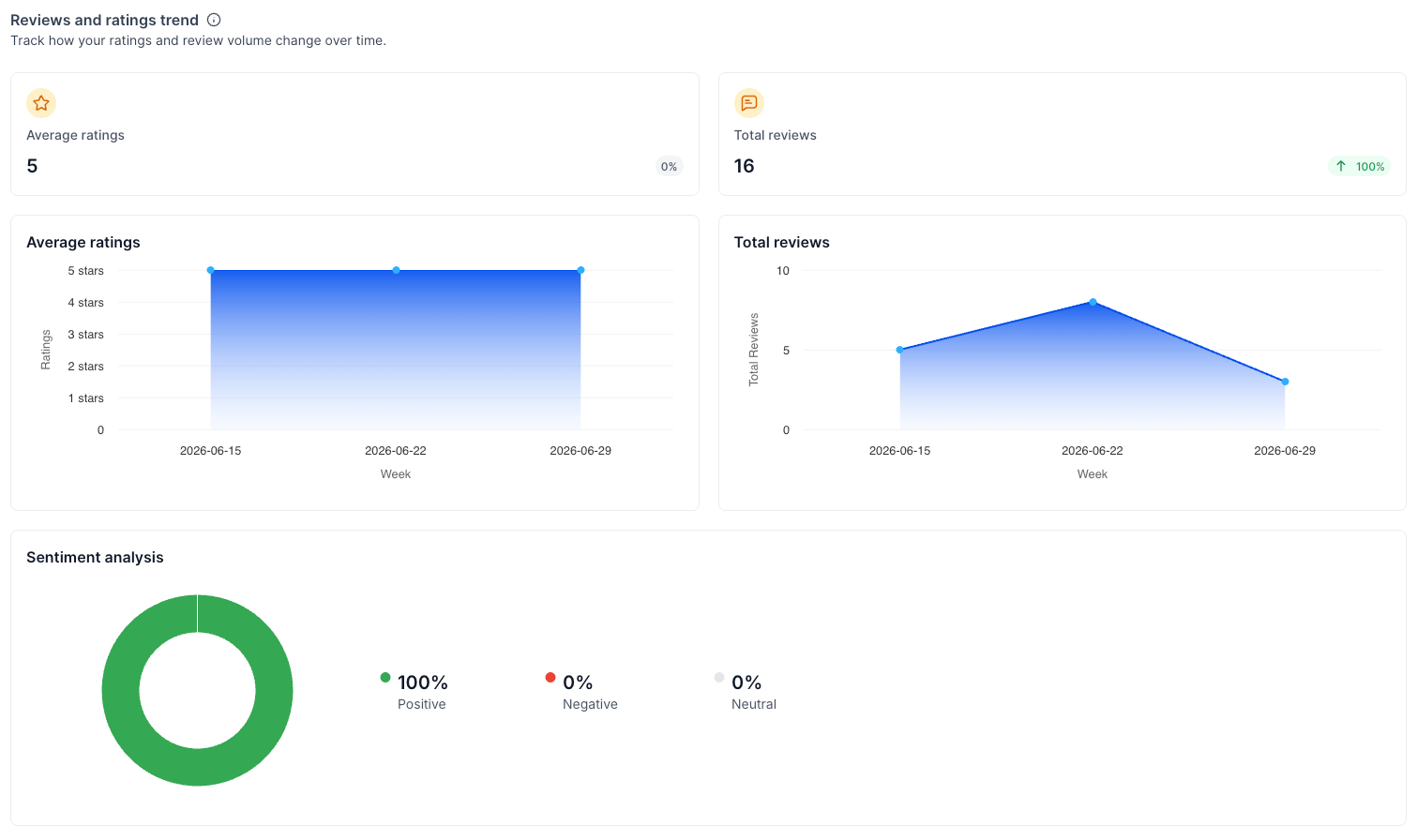This screenshot has height=840, width=1417.
Task: Click the 100% Positive value
Action: pos(423,682)
